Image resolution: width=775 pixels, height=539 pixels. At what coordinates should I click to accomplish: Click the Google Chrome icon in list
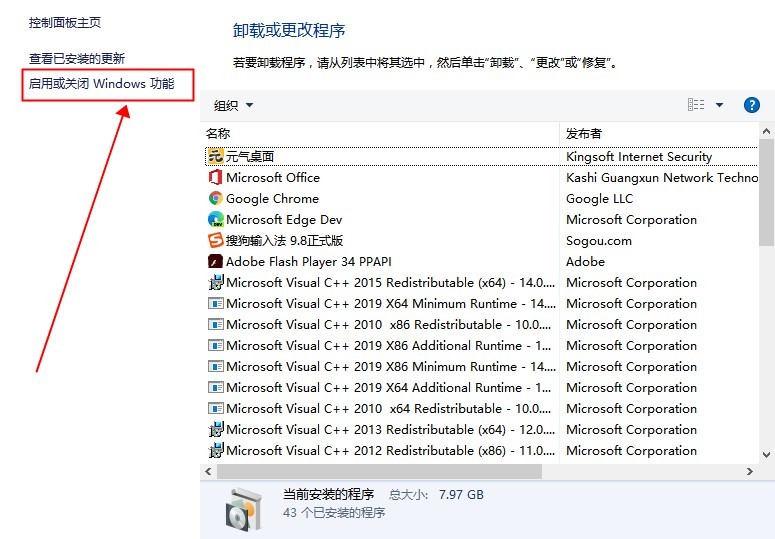click(x=215, y=198)
